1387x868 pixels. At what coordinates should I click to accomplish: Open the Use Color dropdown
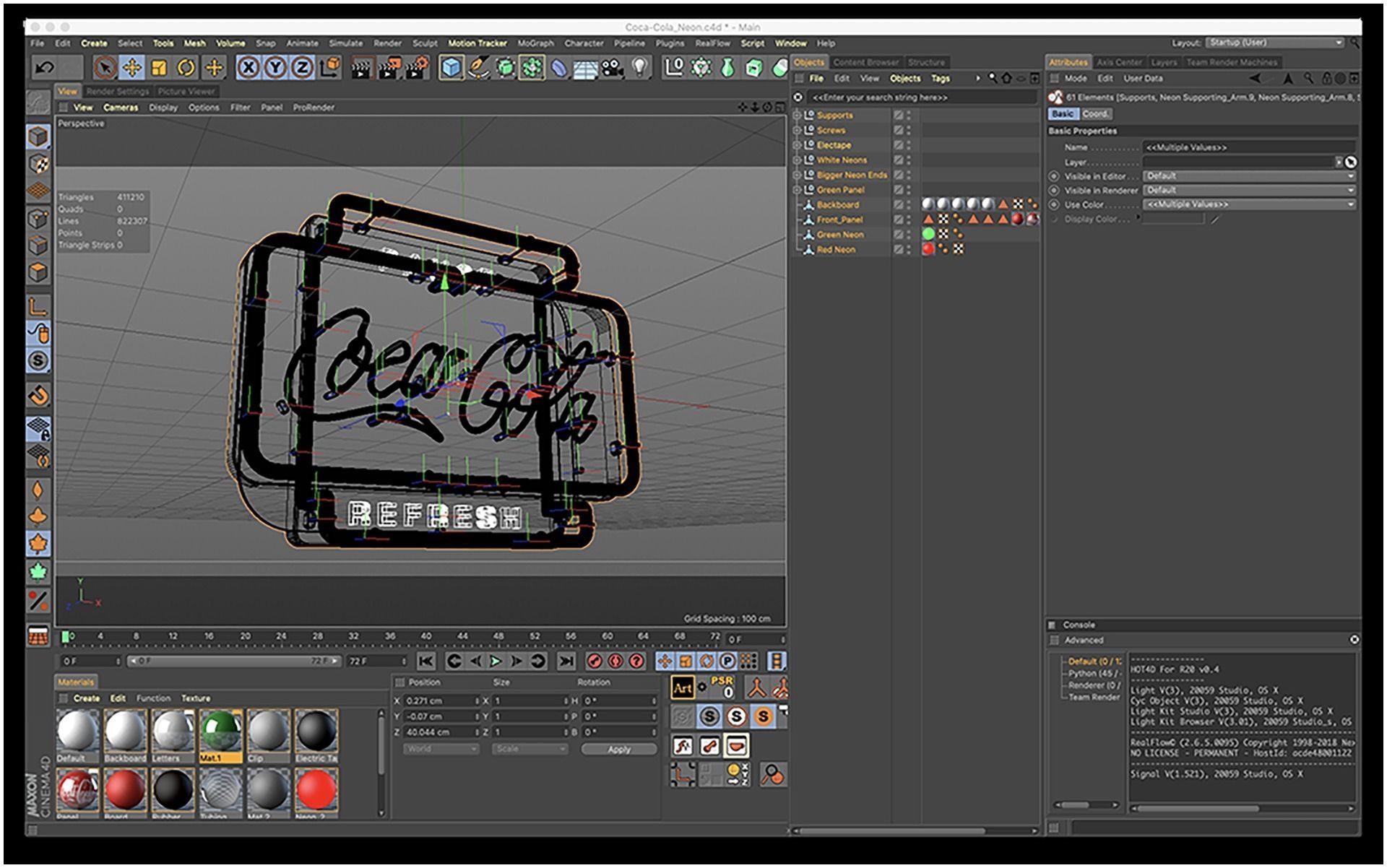(1248, 204)
